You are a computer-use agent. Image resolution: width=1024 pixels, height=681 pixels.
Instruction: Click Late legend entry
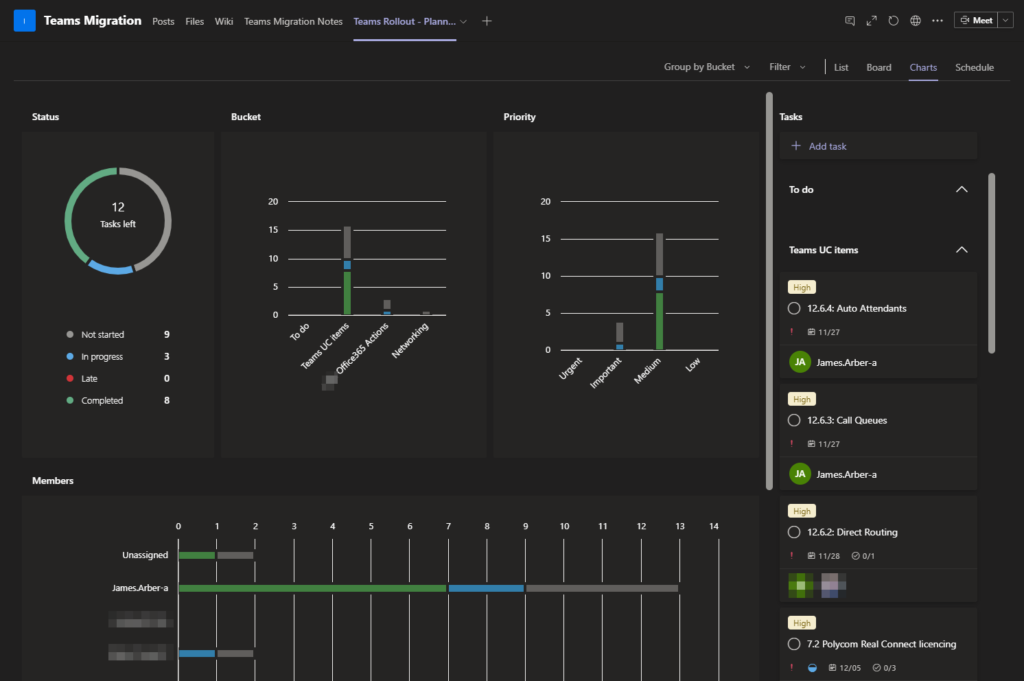click(118, 378)
